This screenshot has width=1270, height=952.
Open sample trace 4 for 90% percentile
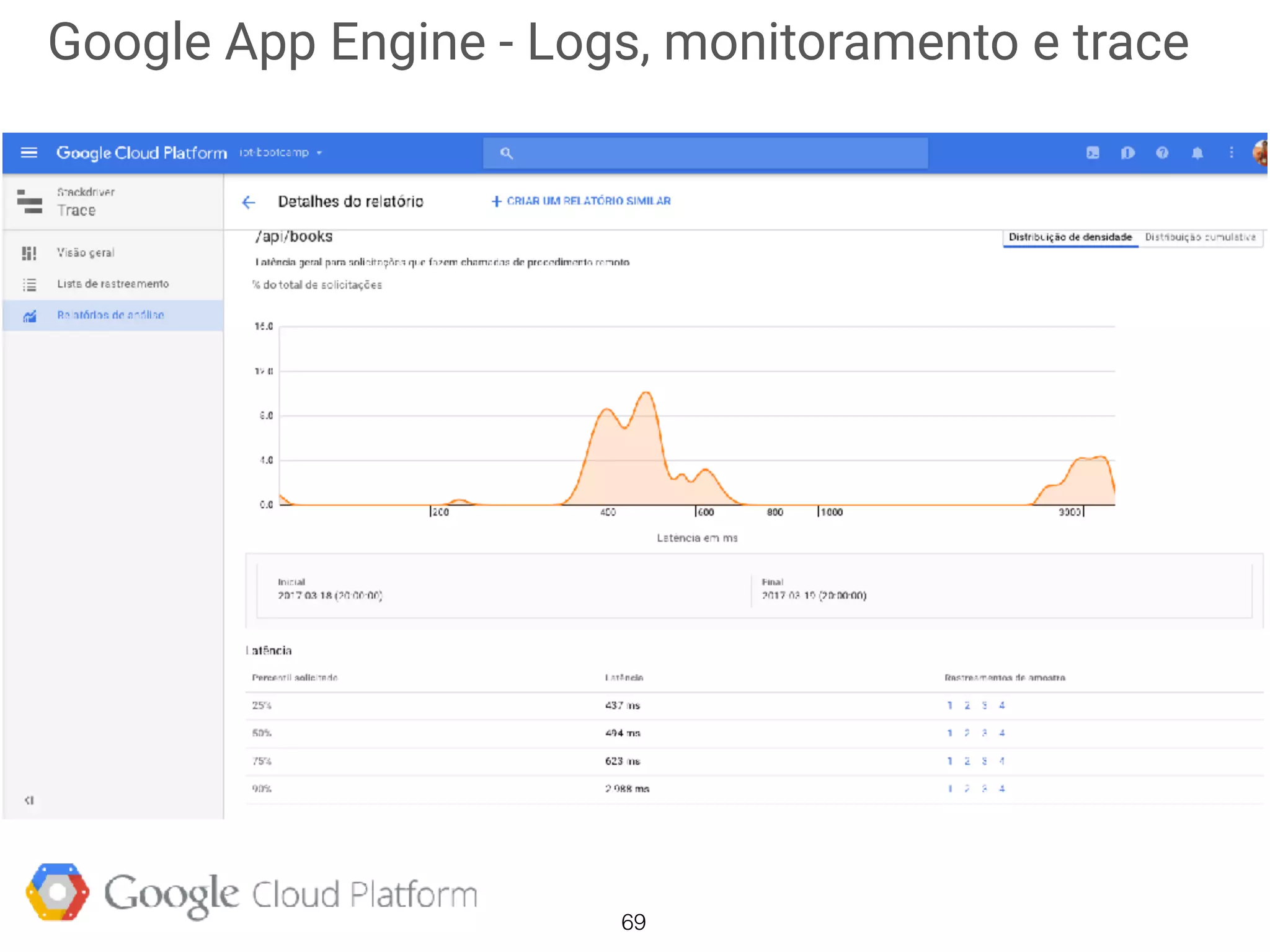(1001, 789)
